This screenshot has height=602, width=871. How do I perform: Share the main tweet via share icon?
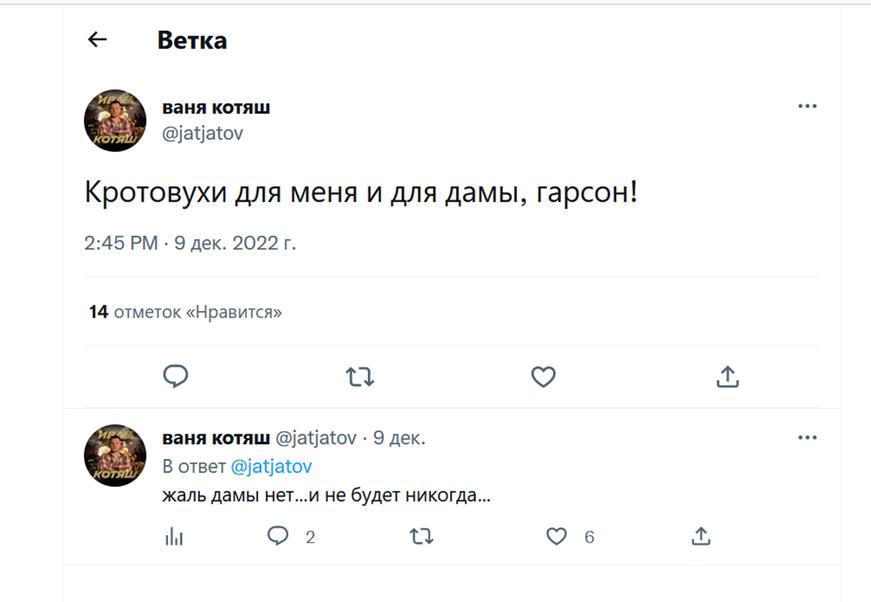pyautogui.click(x=728, y=376)
